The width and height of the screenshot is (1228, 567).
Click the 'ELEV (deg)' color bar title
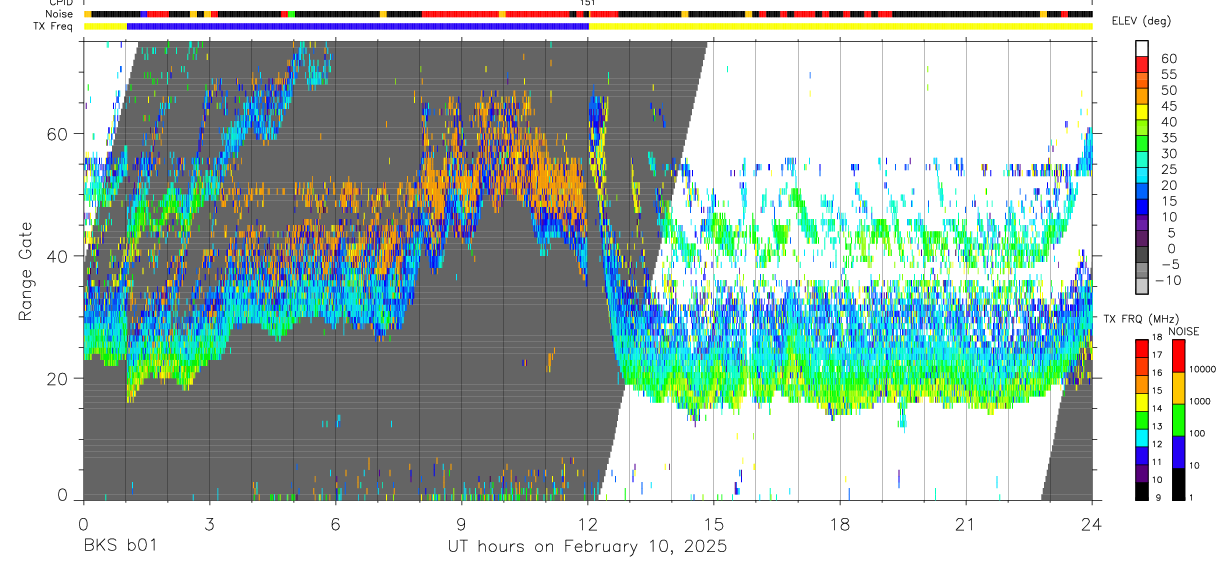pyautogui.click(x=1141, y=22)
